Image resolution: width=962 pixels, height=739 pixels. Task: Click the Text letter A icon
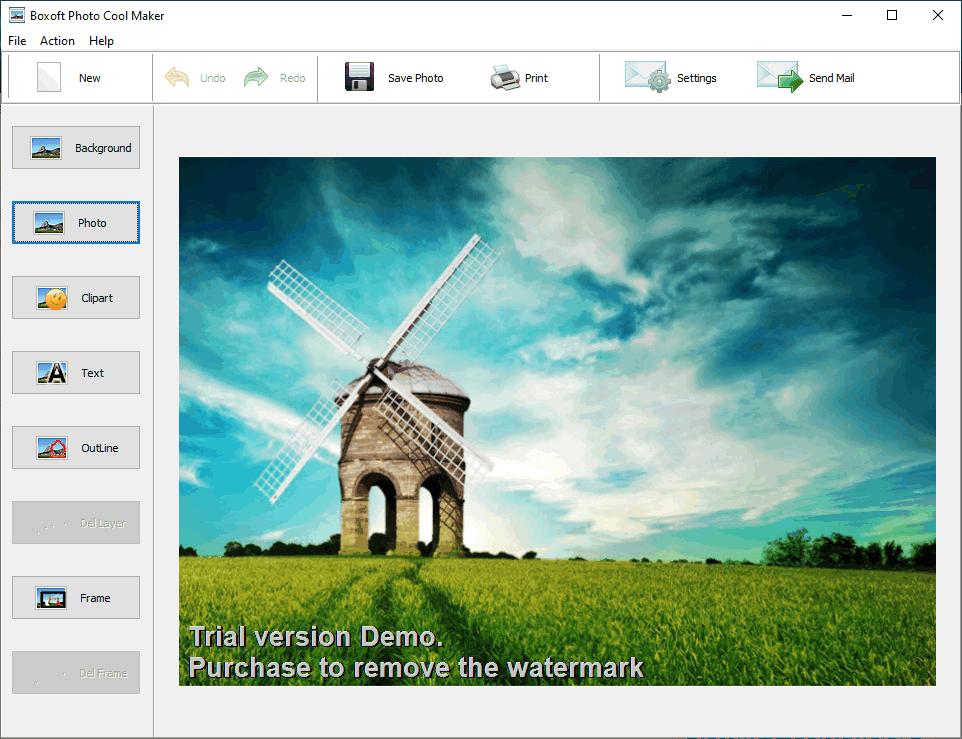click(52, 373)
